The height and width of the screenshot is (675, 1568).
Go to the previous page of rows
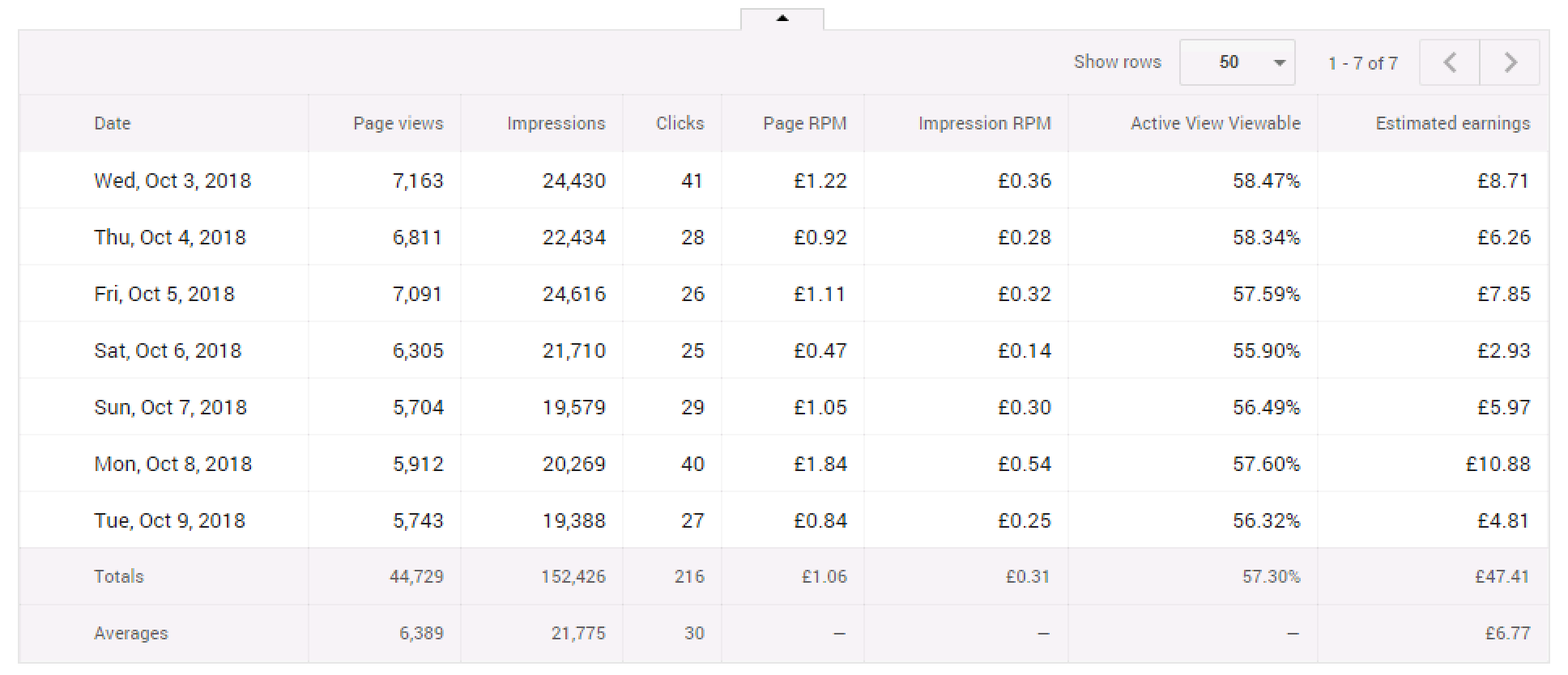[1450, 62]
